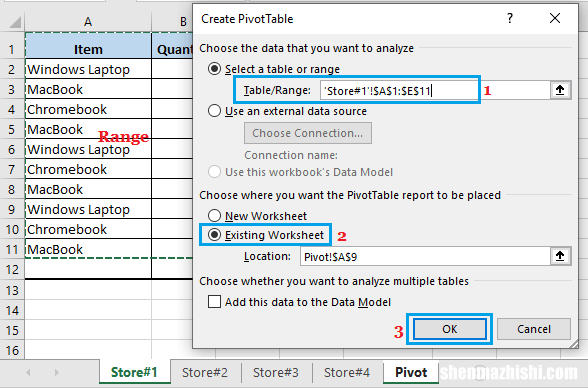
Task: Collapse dialog via Table/Range selector arrow
Action: (x=560, y=90)
